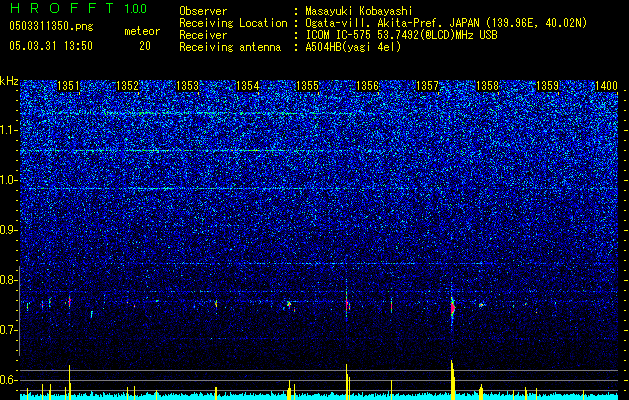
Task: Click the 1359 time axis marker
Action: pos(548,86)
